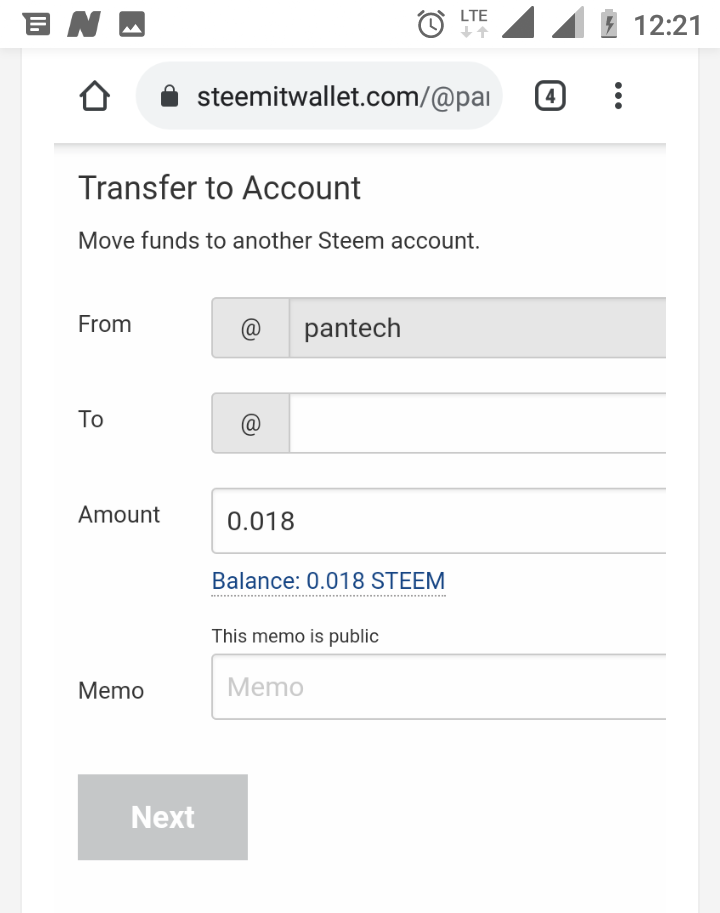Open the three-dot browser menu
This screenshot has width=720, height=913.
point(618,96)
